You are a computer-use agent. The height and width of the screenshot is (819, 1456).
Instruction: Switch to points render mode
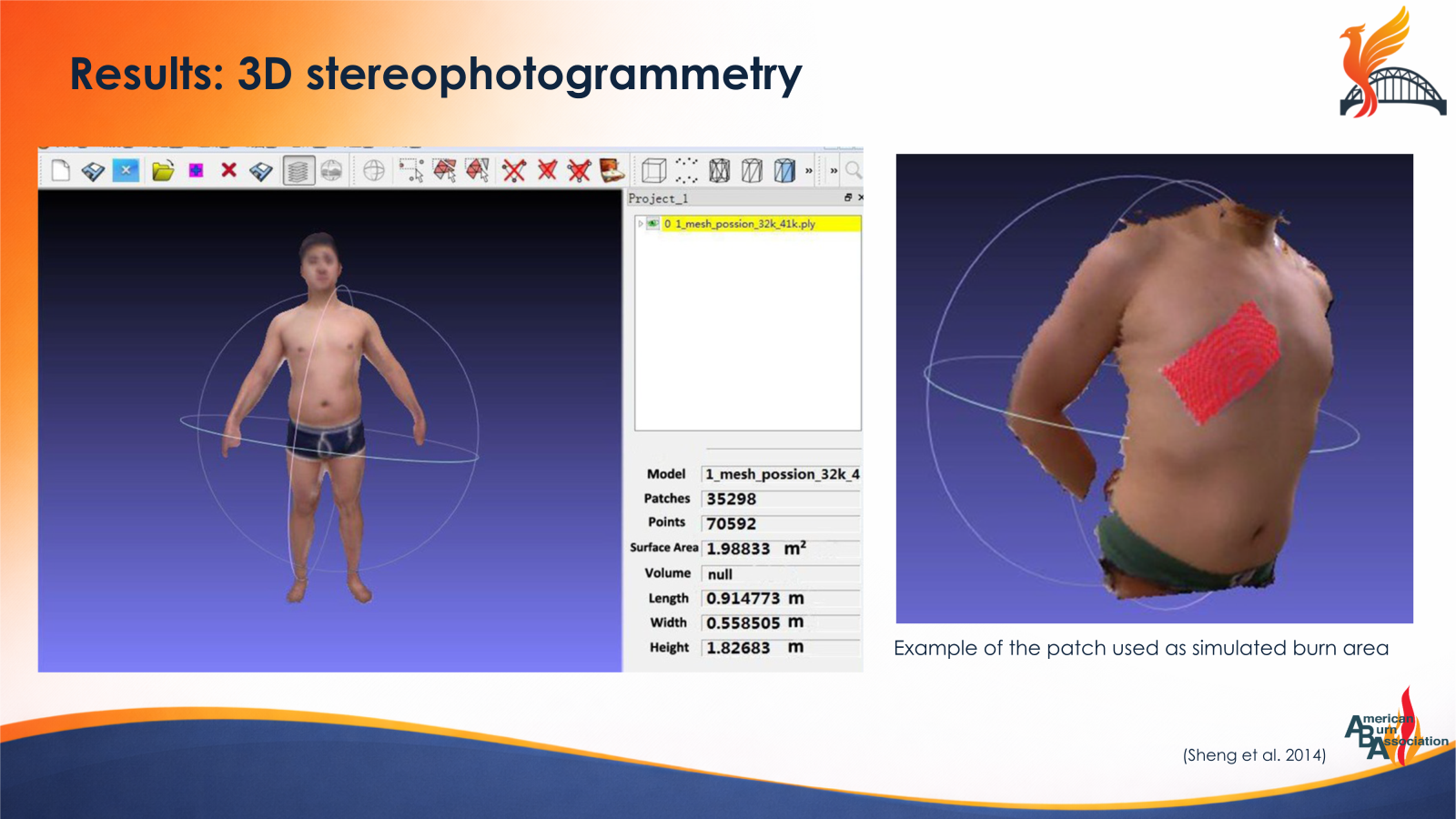(x=685, y=170)
